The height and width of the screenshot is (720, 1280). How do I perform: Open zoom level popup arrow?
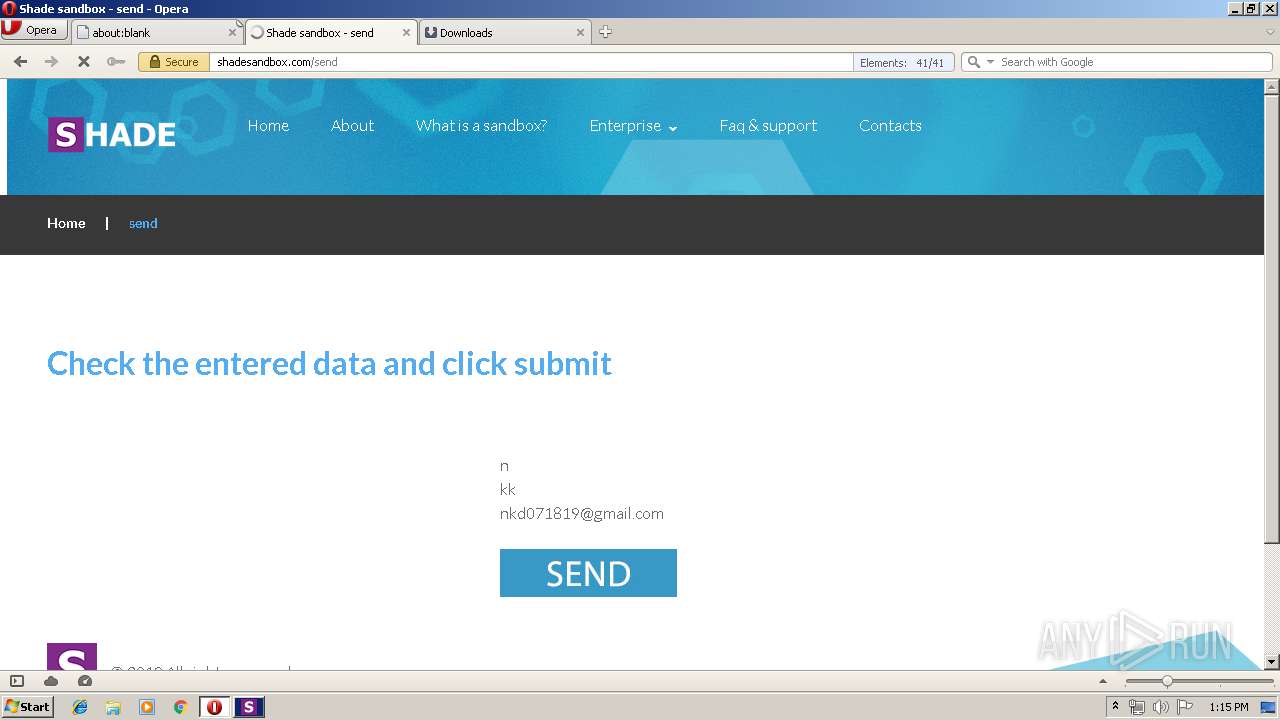tap(1103, 681)
